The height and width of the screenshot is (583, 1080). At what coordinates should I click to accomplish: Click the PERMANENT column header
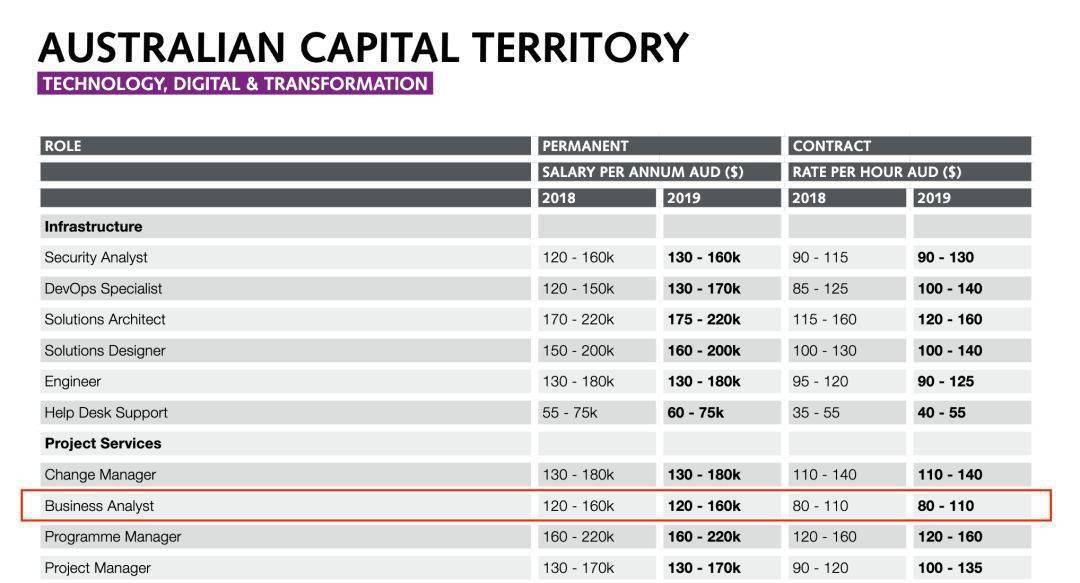pos(659,146)
